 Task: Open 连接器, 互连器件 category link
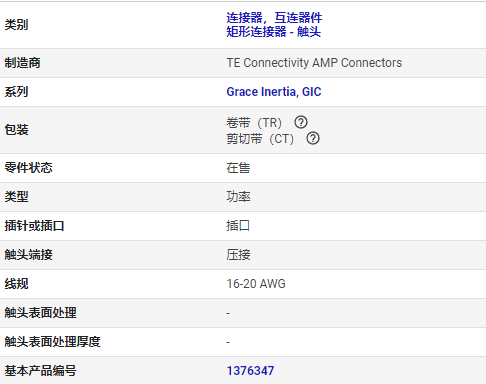tap(274, 18)
